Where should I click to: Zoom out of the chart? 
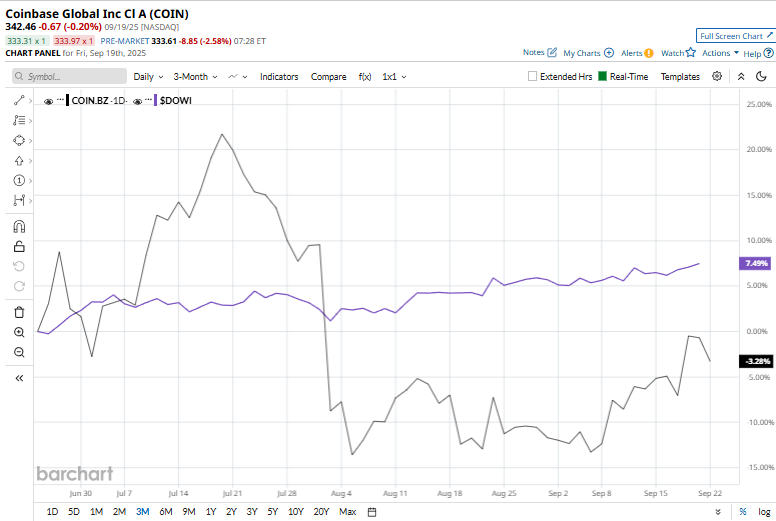coord(19,352)
